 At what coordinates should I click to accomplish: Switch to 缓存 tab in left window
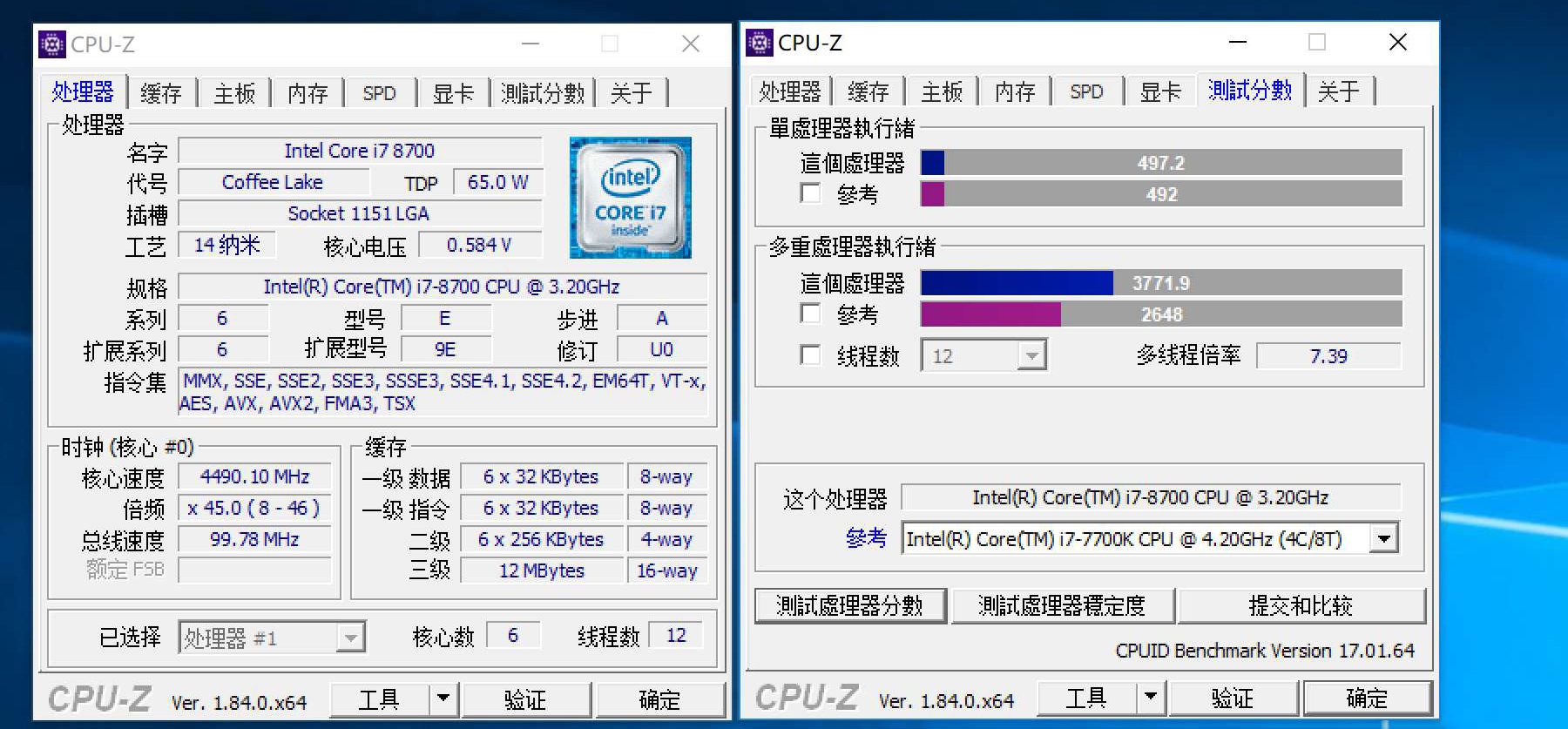pyautogui.click(x=161, y=93)
